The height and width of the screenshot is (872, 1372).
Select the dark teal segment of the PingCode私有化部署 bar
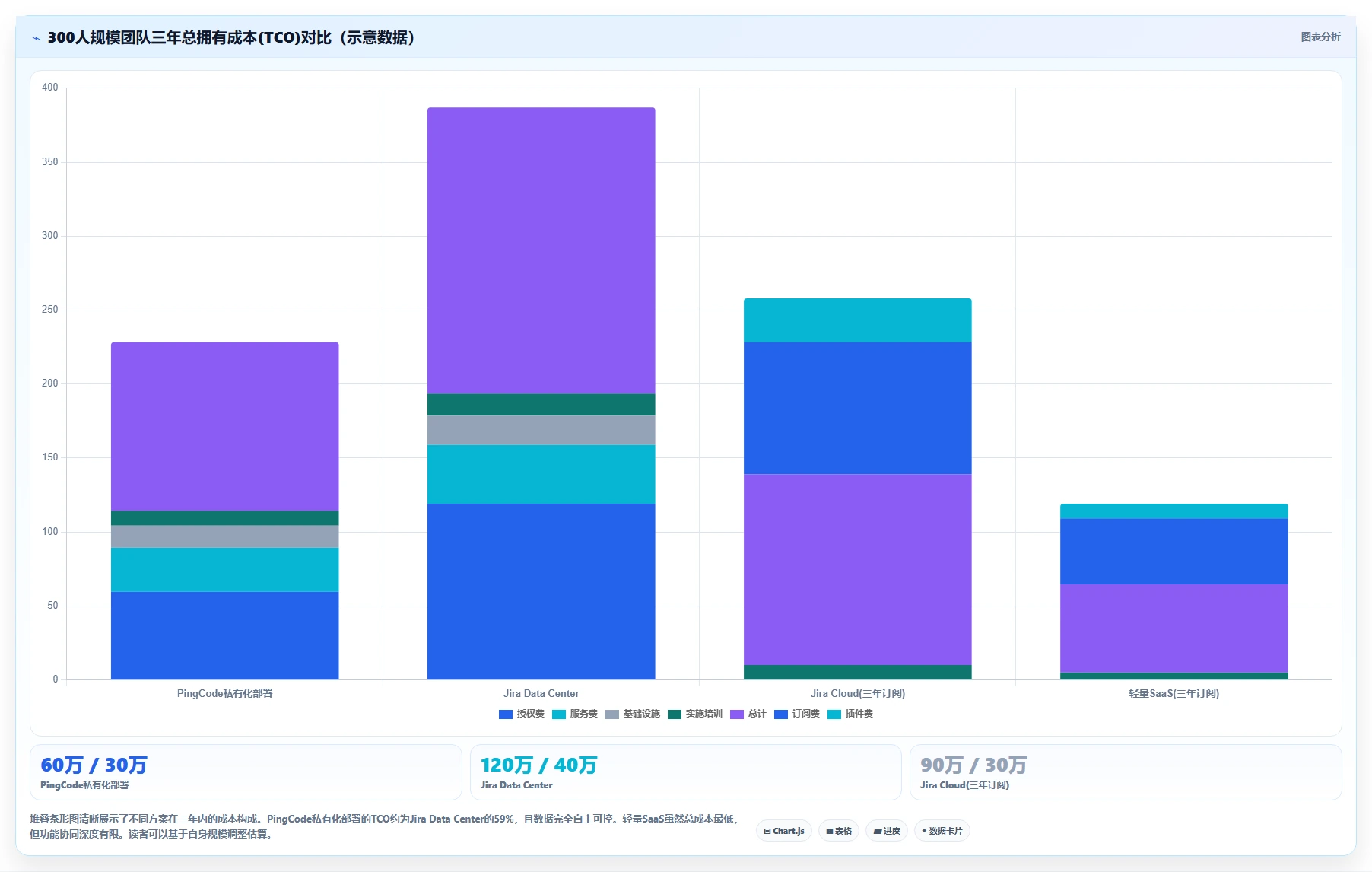224,518
